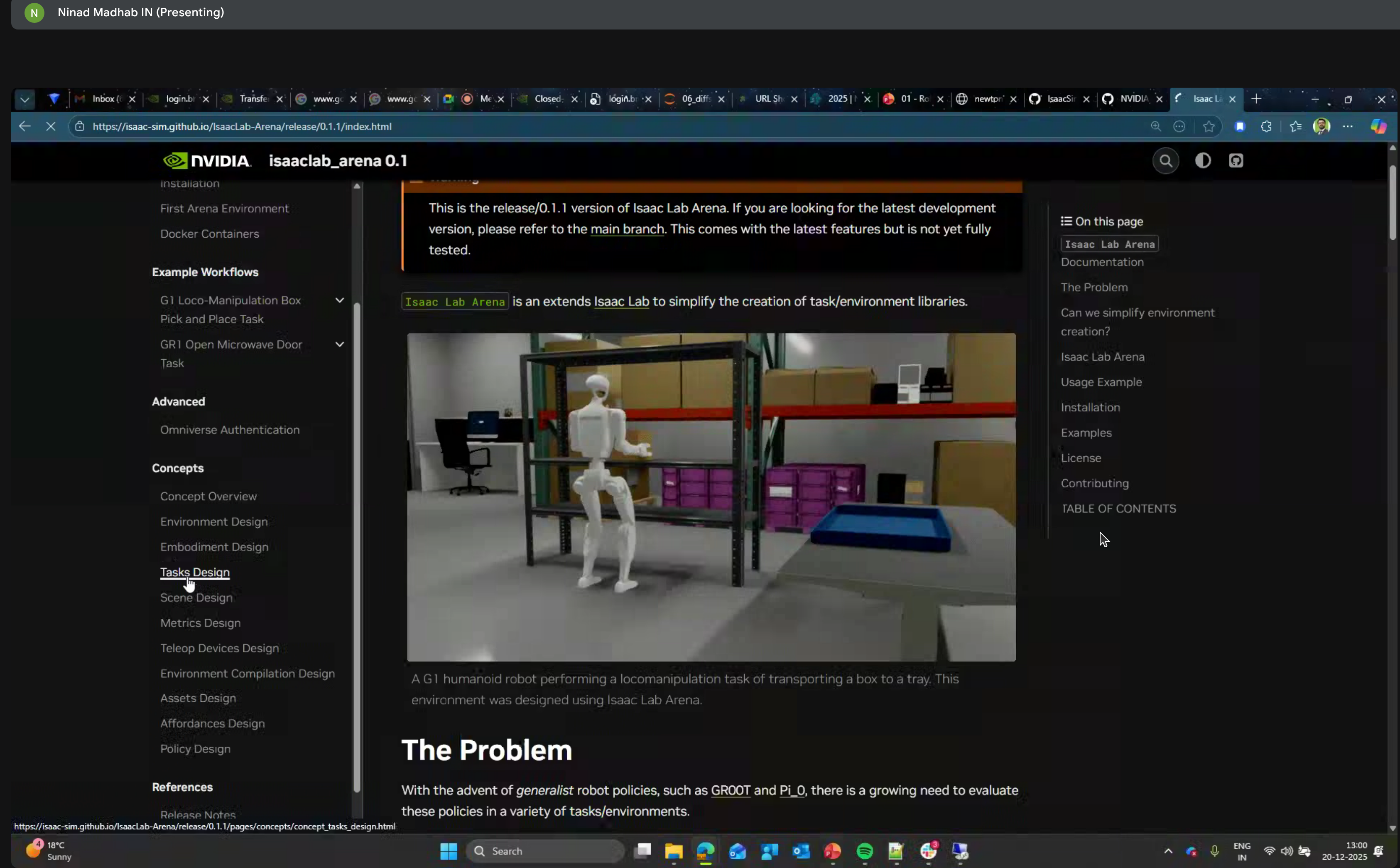Switch to the Inbox Gmail tab
1400x868 pixels.
[103, 99]
